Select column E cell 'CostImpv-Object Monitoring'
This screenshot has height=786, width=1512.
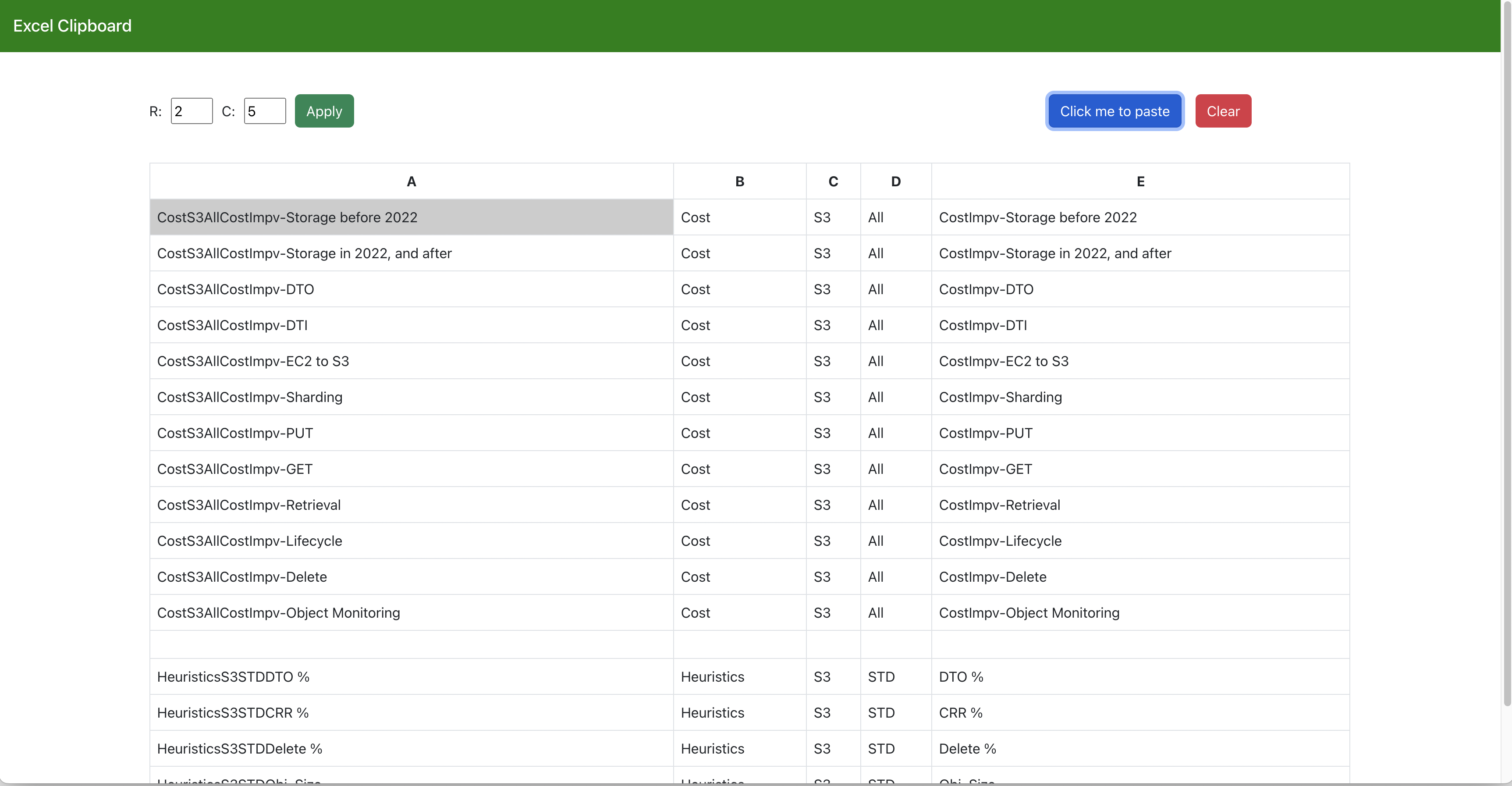click(x=1140, y=613)
